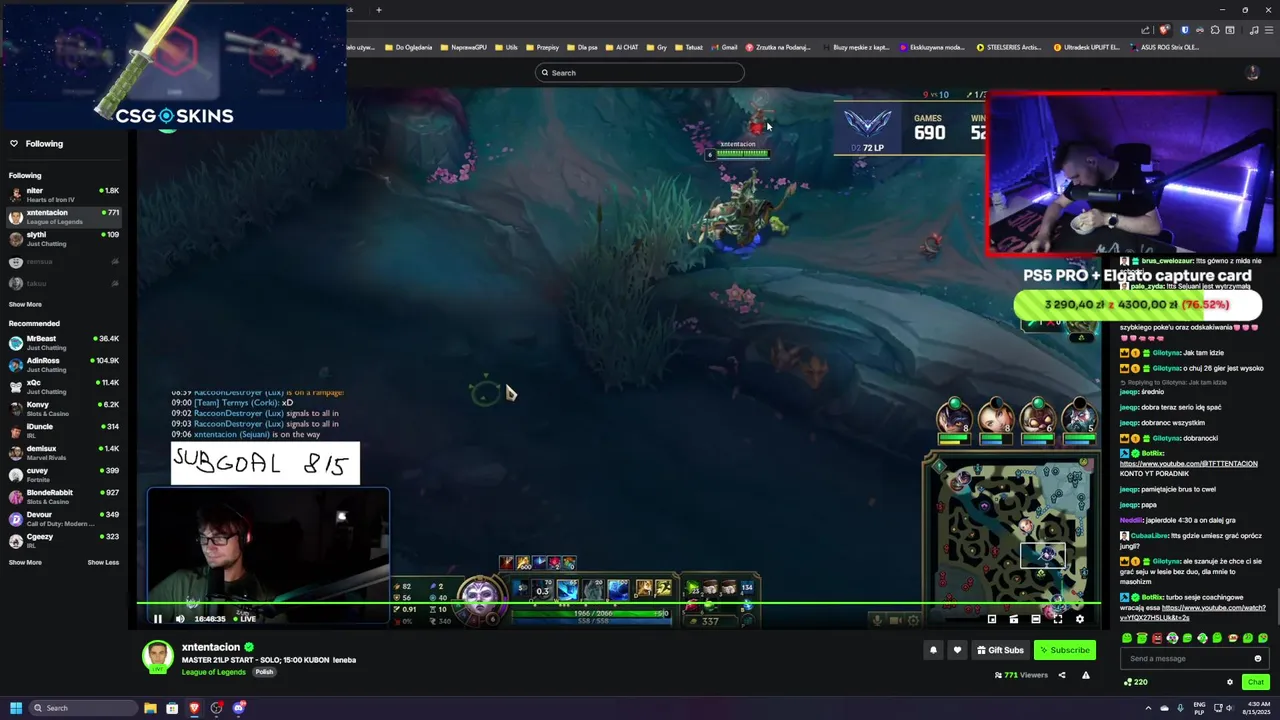1280x720 pixels.
Task: Open Gmail bookmark in bookmarks bar
Action: tap(724, 47)
